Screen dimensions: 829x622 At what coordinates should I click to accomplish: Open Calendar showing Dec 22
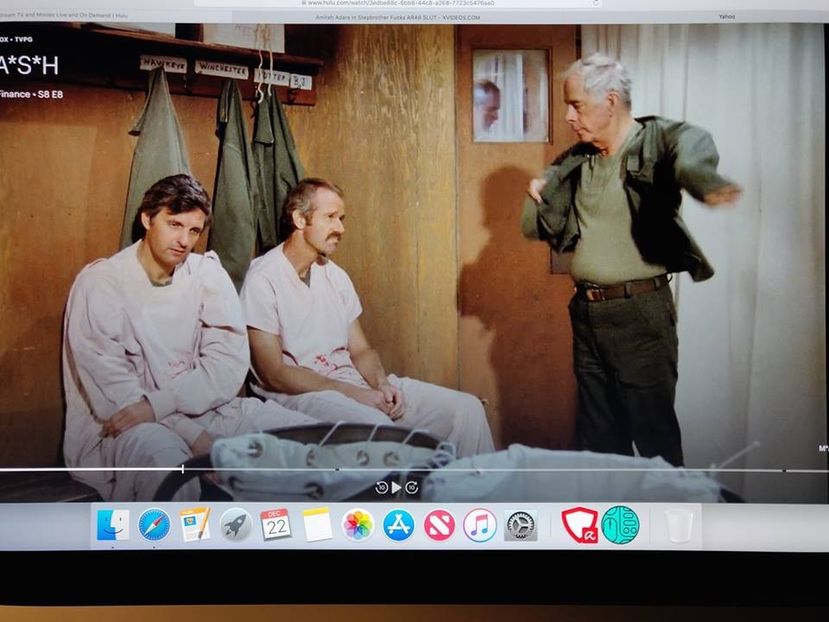275,525
